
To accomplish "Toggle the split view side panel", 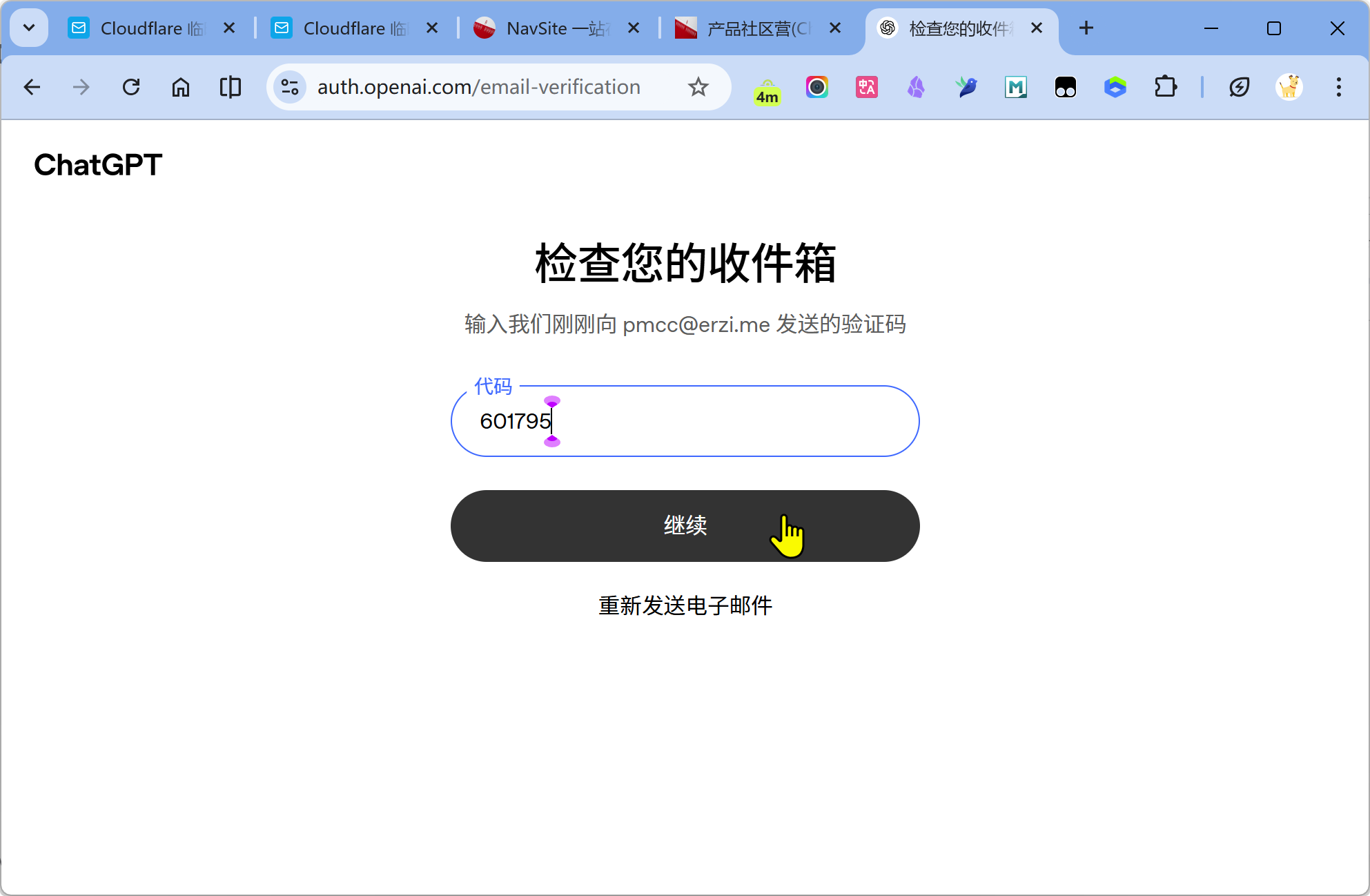I will coord(230,87).
